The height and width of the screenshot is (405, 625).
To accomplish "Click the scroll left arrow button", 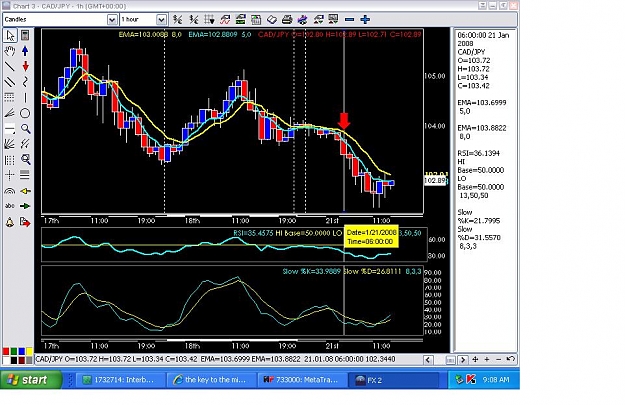I will click(x=428, y=360).
